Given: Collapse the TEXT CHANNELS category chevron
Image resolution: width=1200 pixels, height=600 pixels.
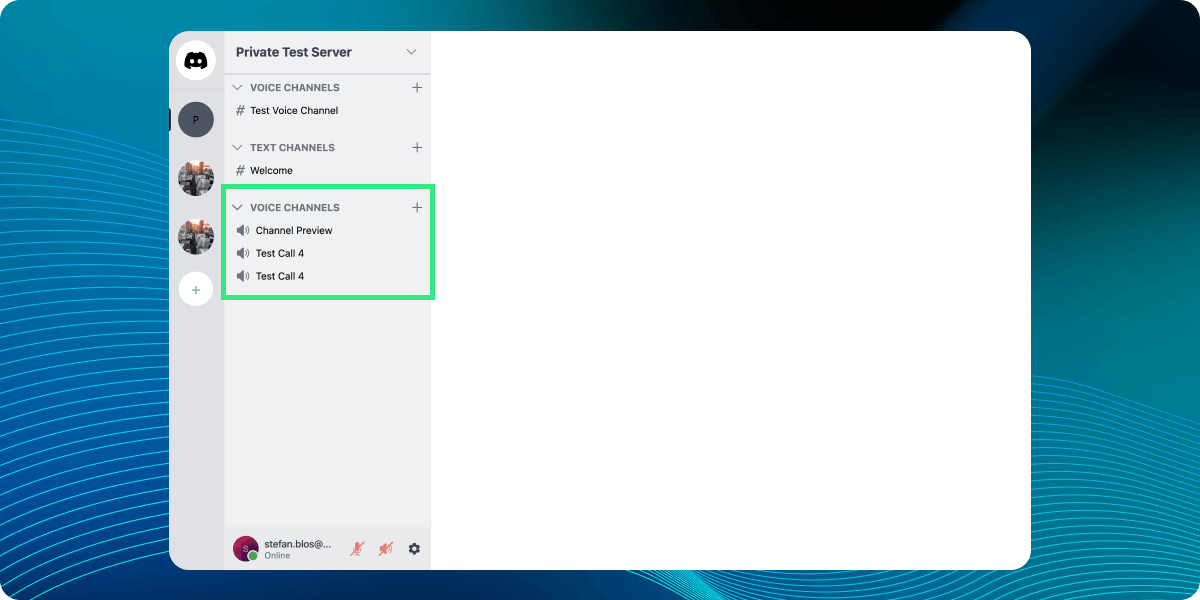Looking at the screenshot, I should [238, 147].
